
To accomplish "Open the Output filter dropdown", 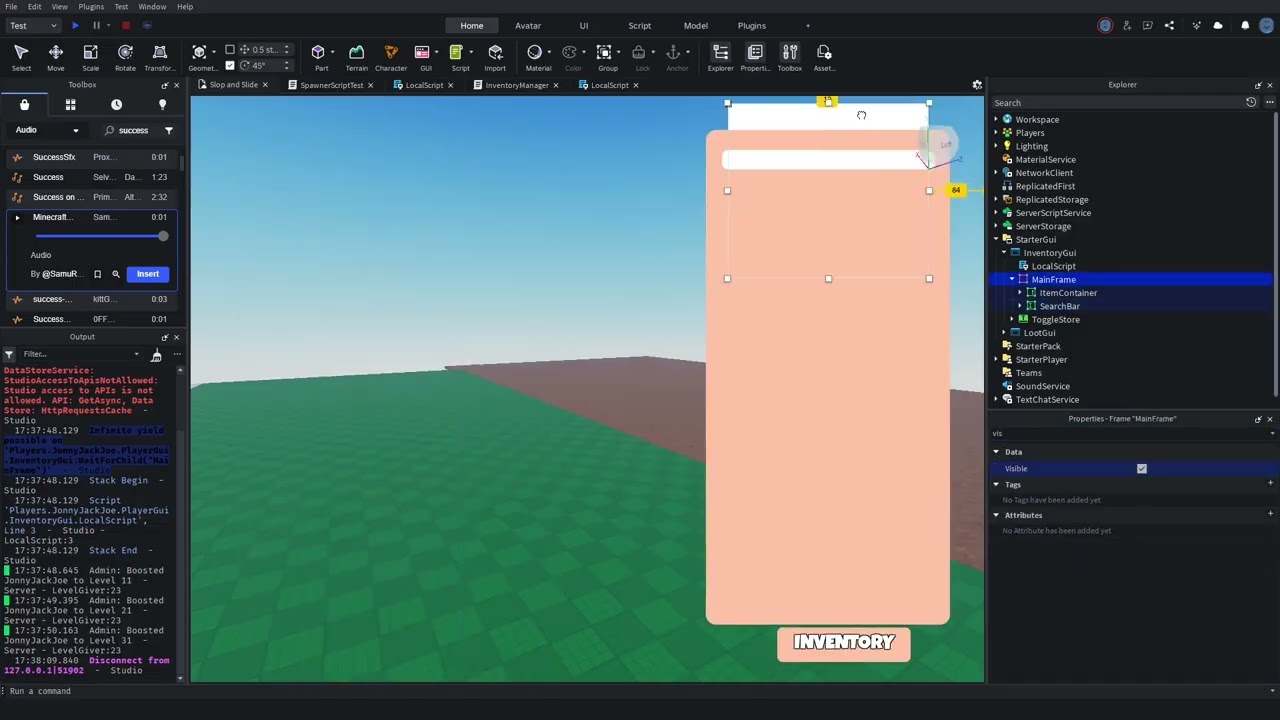I will (82, 354).
